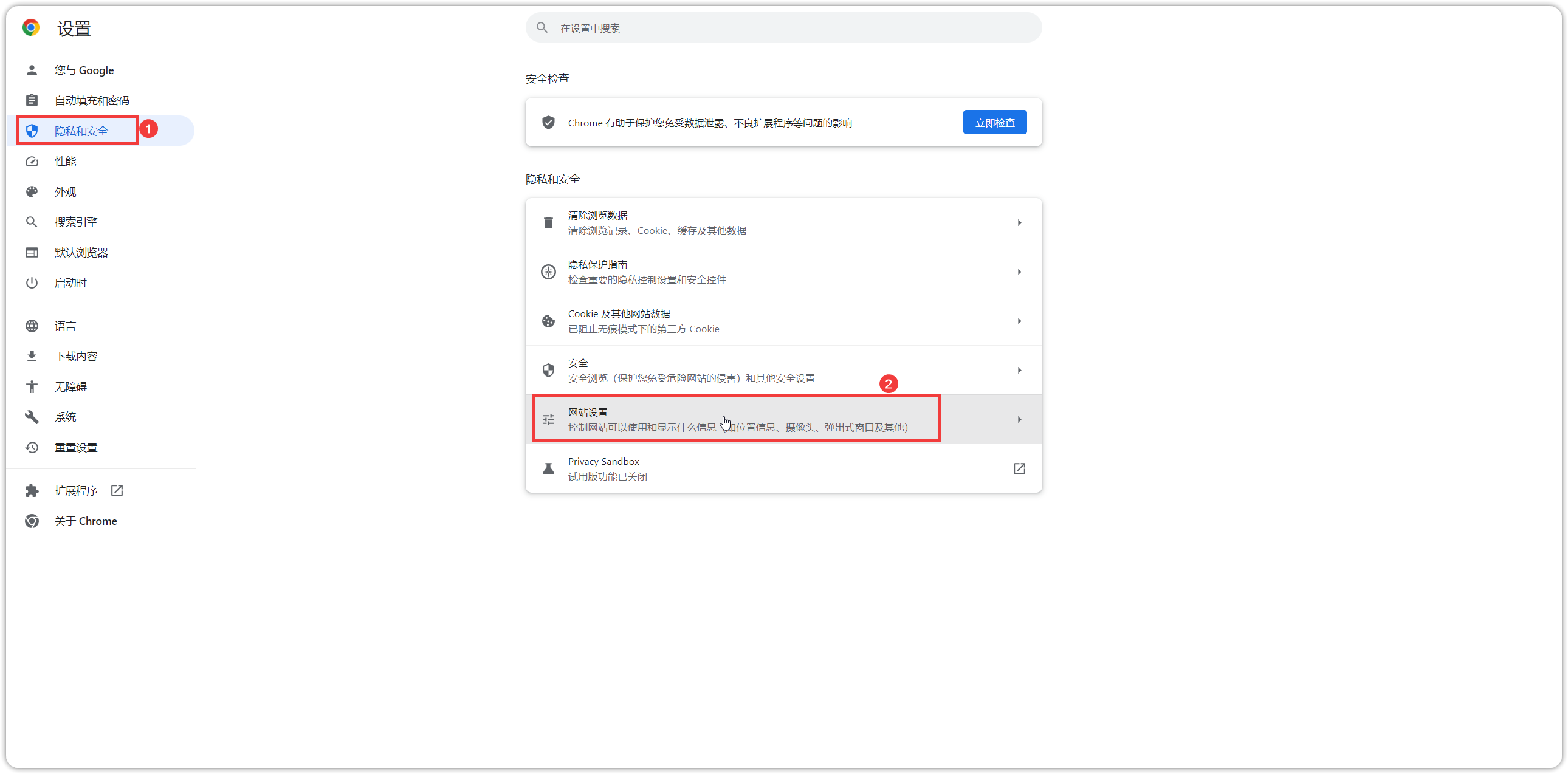Click the shield icon for 隐私和安全

[x=32, y=131]
